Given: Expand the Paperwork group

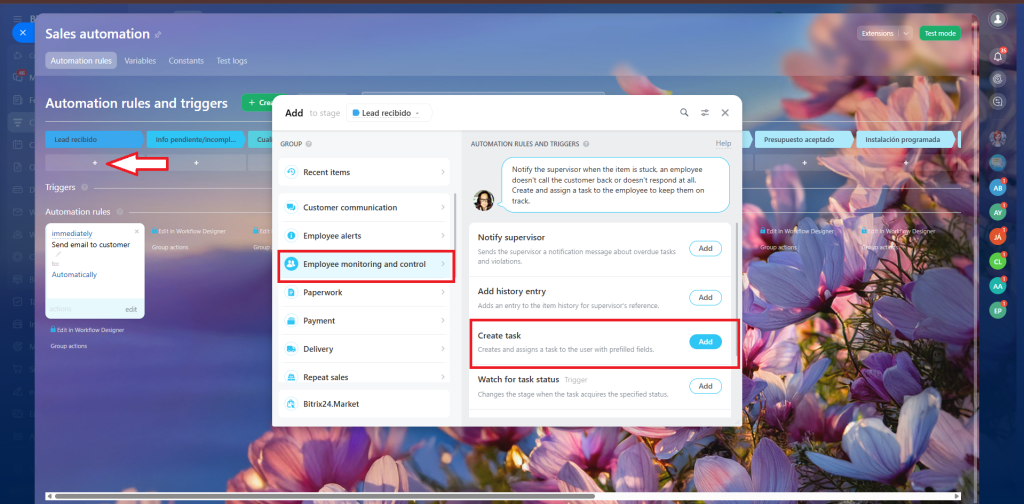Looking at the screenshot, I should click(366, 292).
